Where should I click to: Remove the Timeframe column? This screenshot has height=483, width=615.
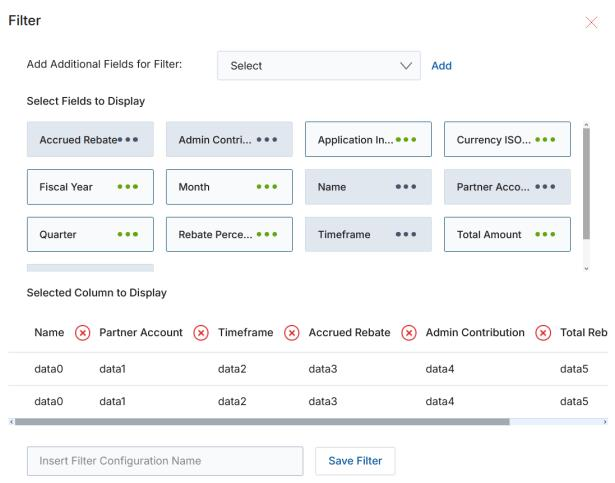[292, 333]
